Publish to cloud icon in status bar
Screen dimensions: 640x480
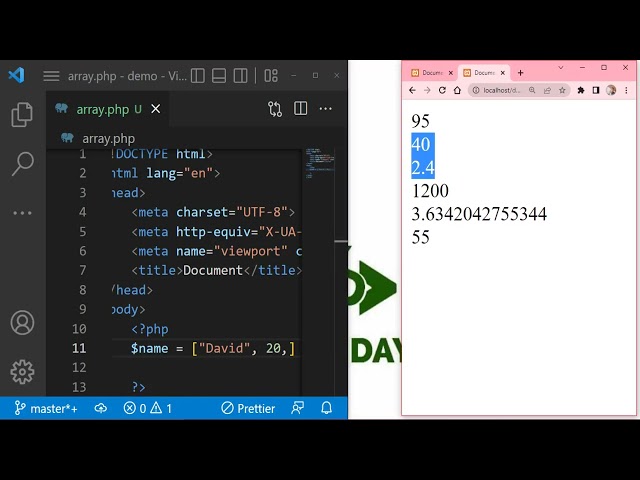click(x=101, y=408)
